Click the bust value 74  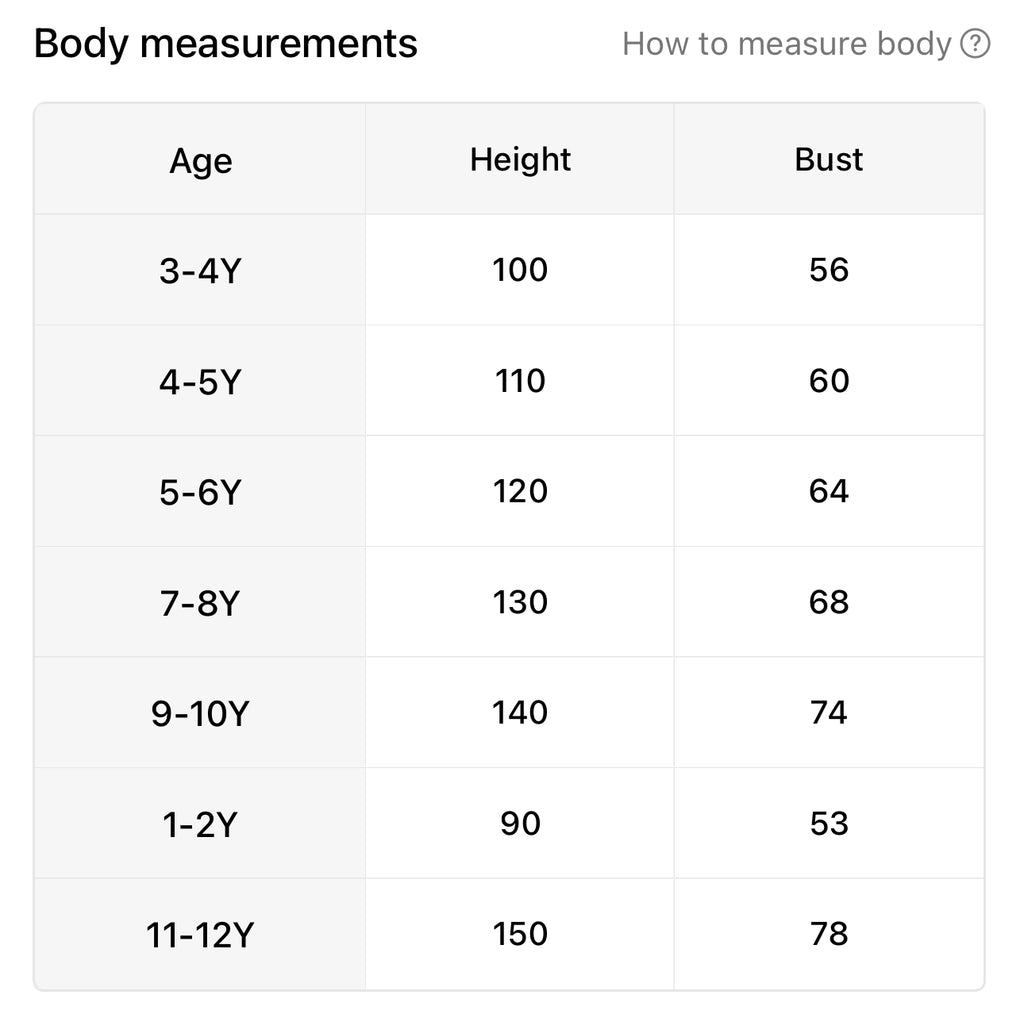(x=829, y=712)
